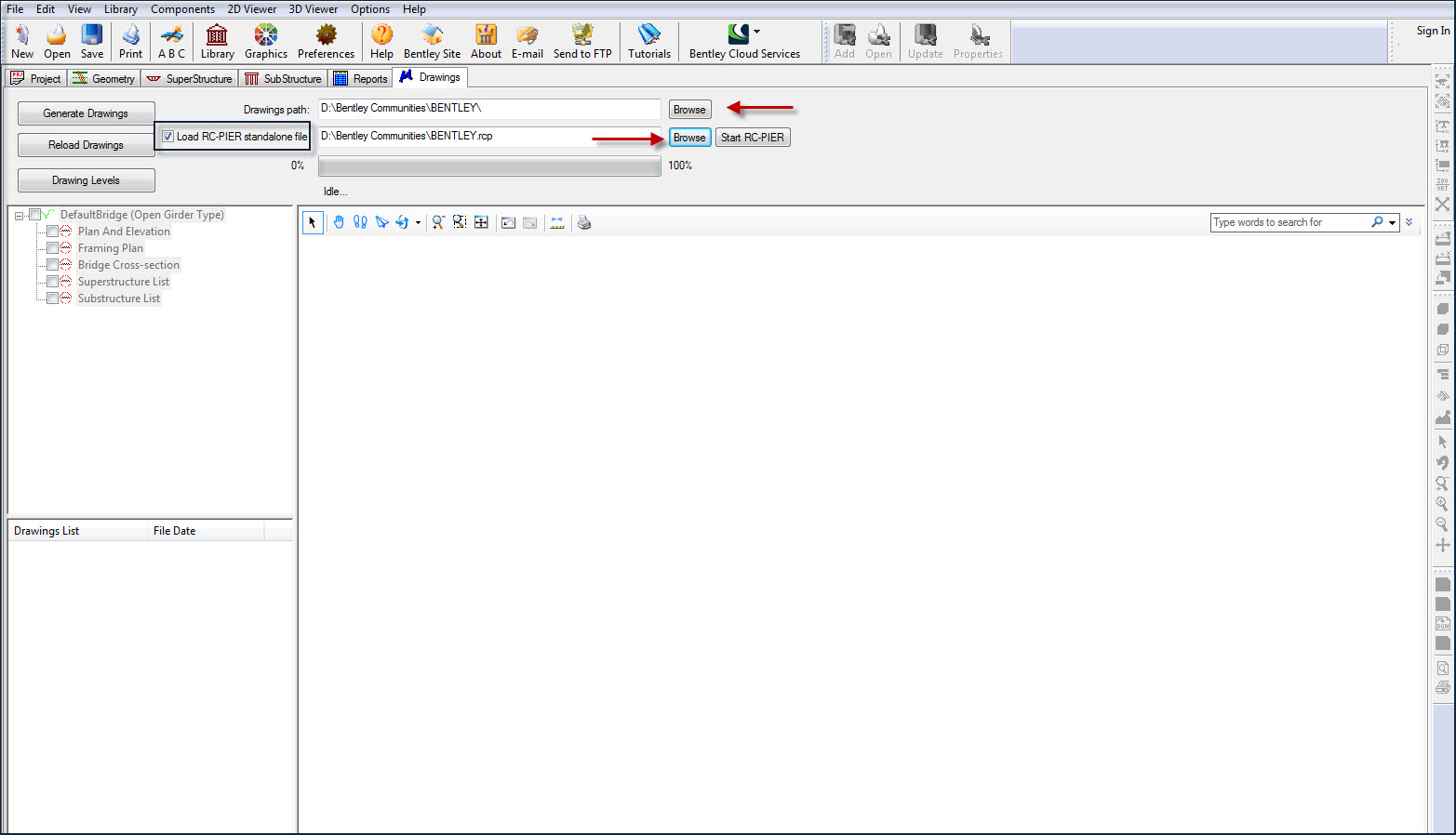Click the drawing generation progress bar
Screen dimensions: 1456x835
(489, 166)
